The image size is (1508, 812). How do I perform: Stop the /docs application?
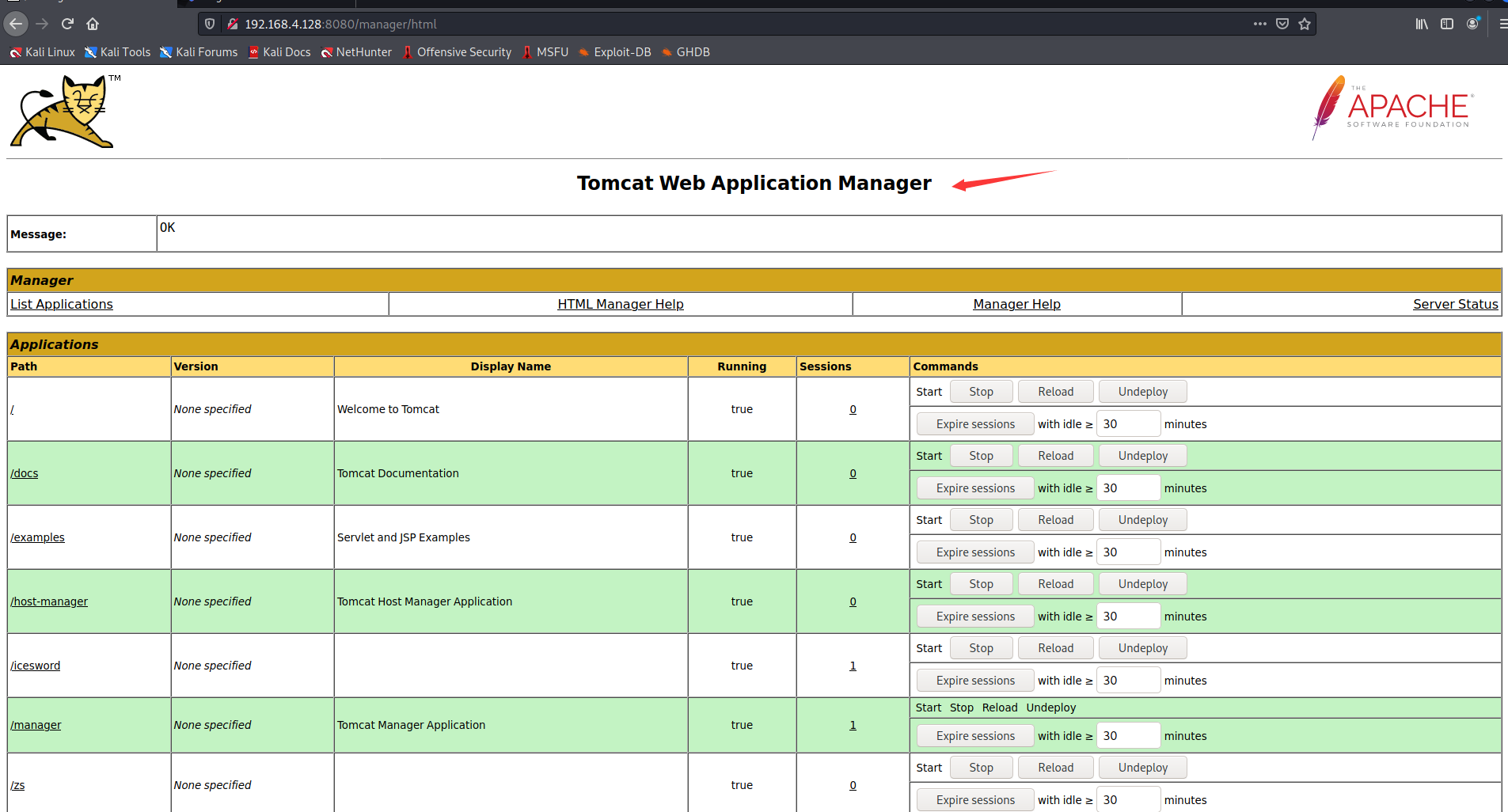pos(981,456)
